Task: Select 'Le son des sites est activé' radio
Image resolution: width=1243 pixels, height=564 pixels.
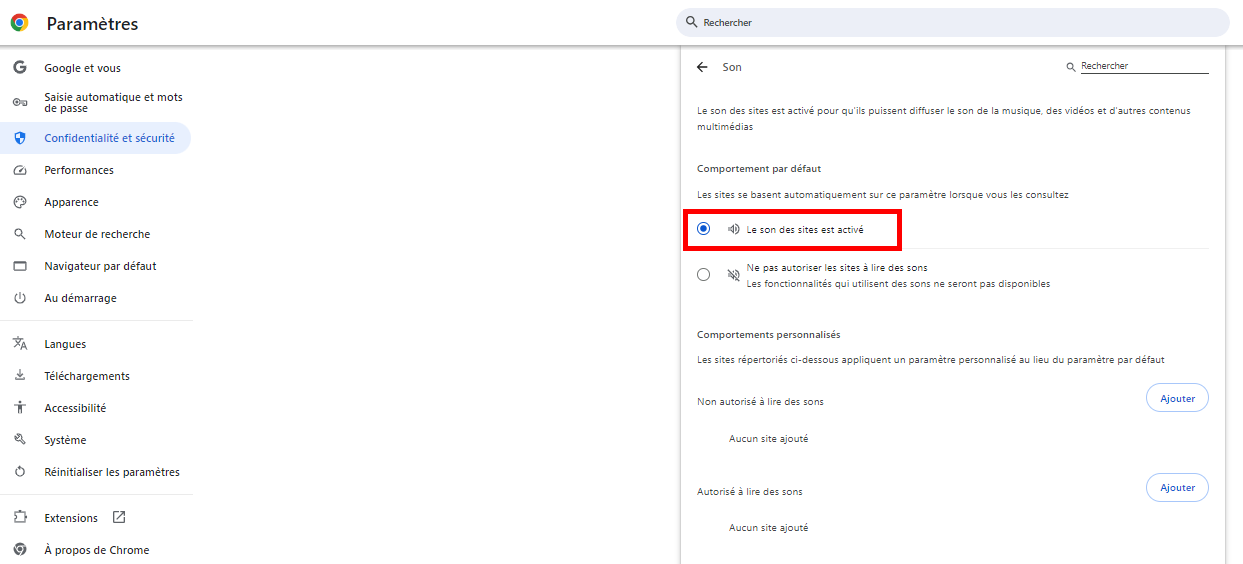Action: [x=704, y=229]
